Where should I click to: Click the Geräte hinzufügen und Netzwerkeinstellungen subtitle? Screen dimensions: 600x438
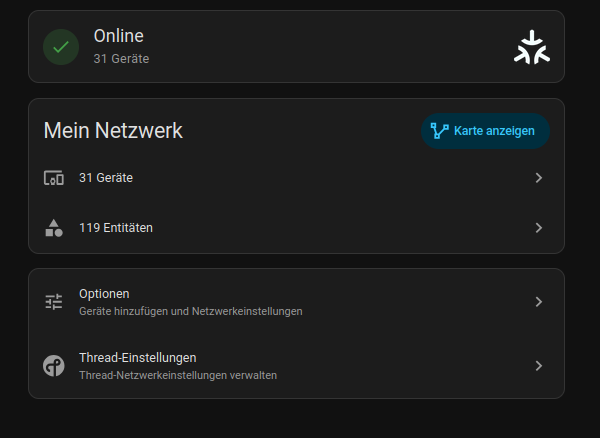pyautogui.click(x=191, y=311)
